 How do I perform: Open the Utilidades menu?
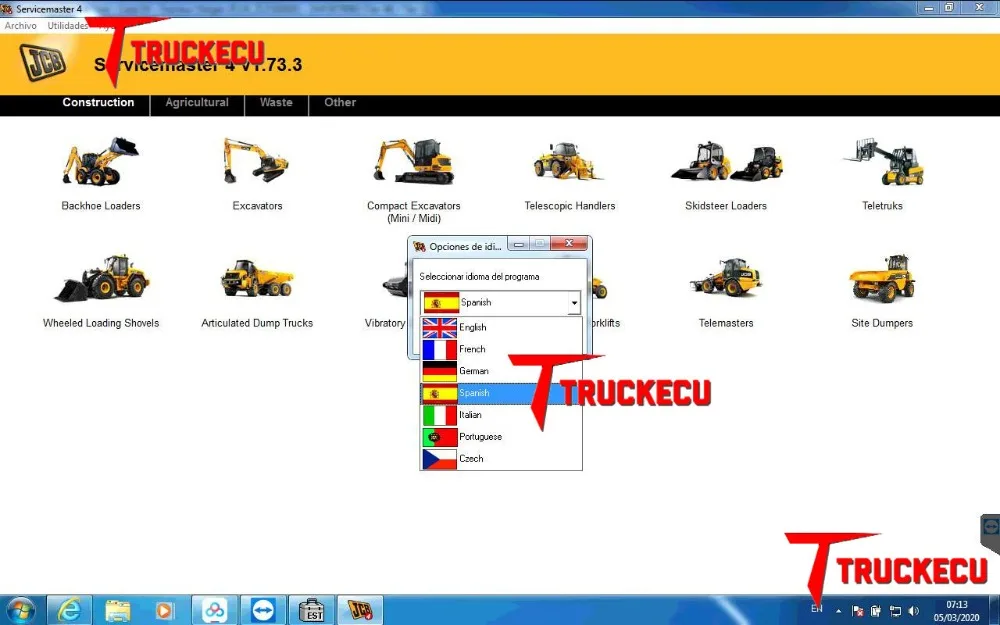click(x=68, y=26)
